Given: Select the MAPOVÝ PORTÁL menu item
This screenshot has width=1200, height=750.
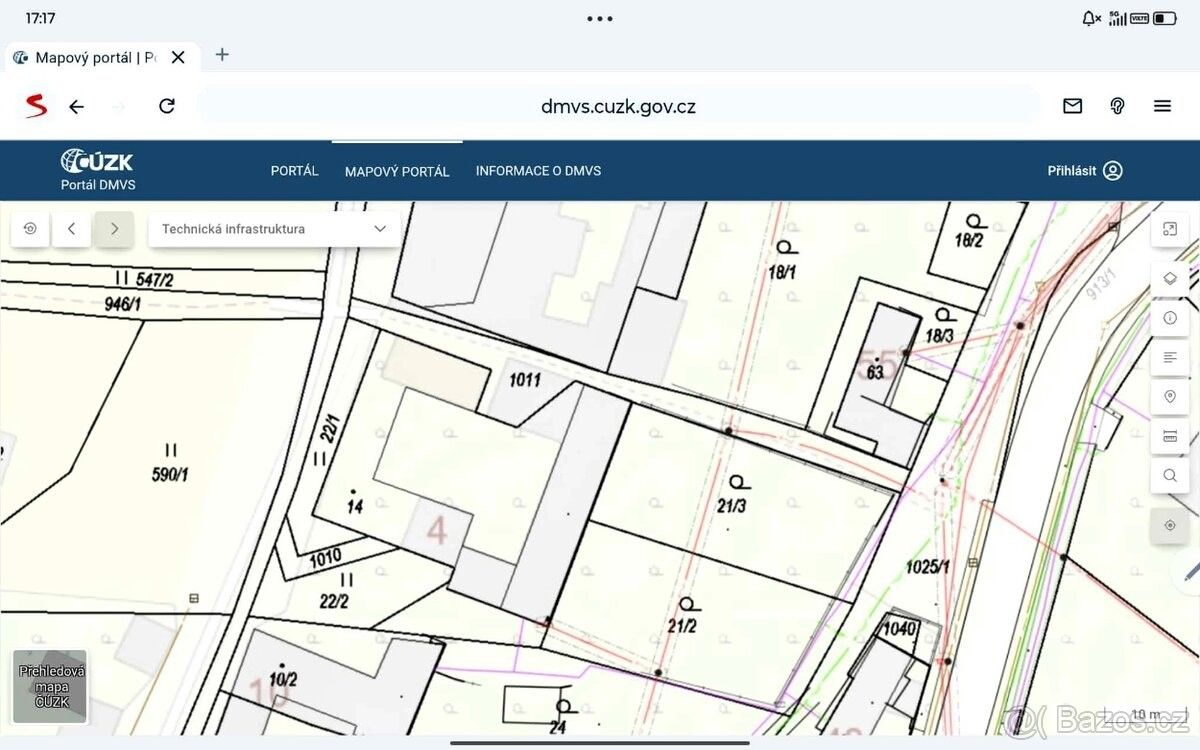Looking at the screenshot, I should pyautogui.click(x=397, y=172).
